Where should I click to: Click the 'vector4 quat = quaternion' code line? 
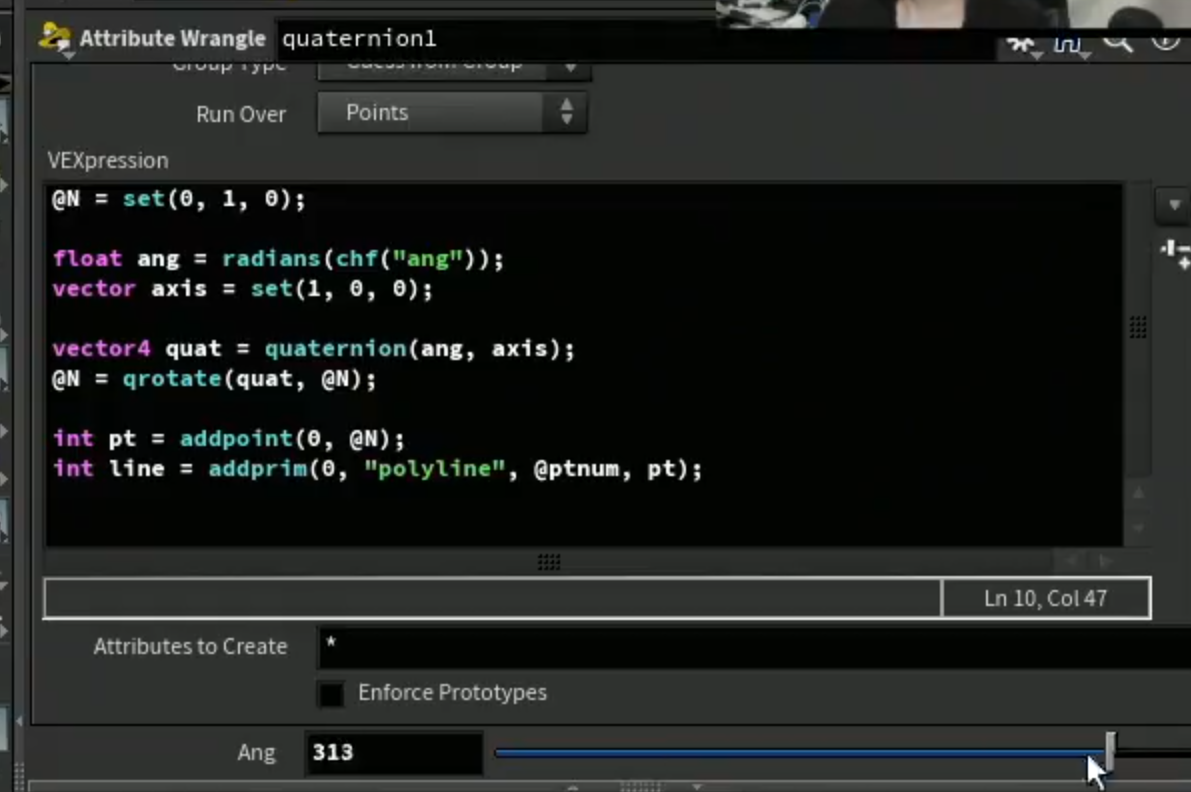314,349
